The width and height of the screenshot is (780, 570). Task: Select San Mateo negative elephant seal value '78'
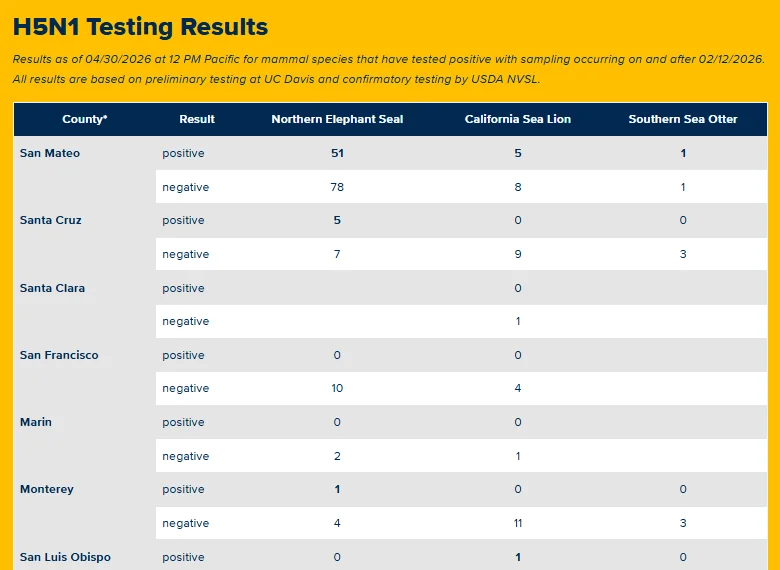coord(337,188)
